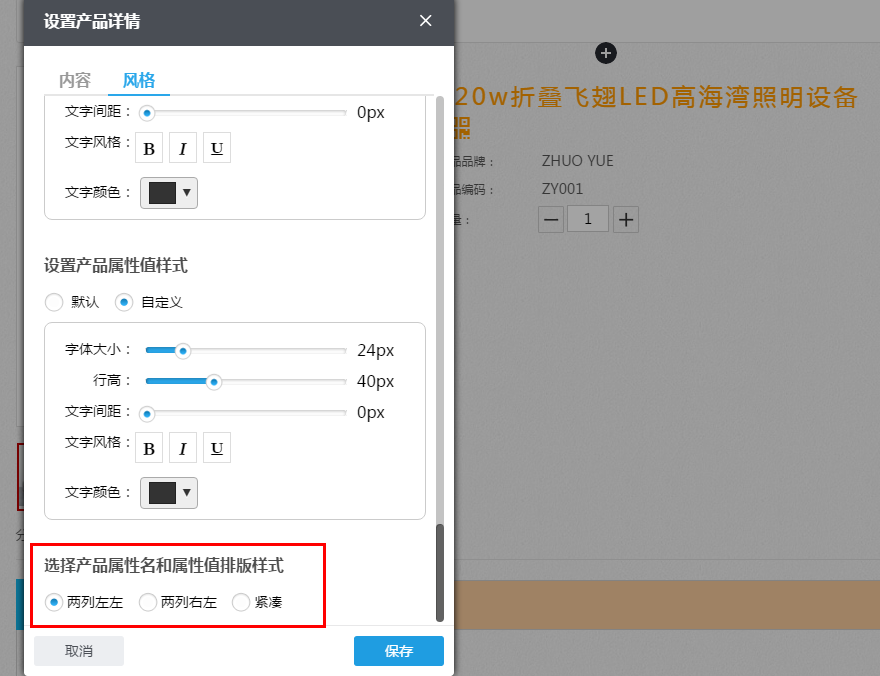The width and height of the screenshot is (880, 676).
Task: Click the quantity input field showing 1
Action: tap(588, 219)
